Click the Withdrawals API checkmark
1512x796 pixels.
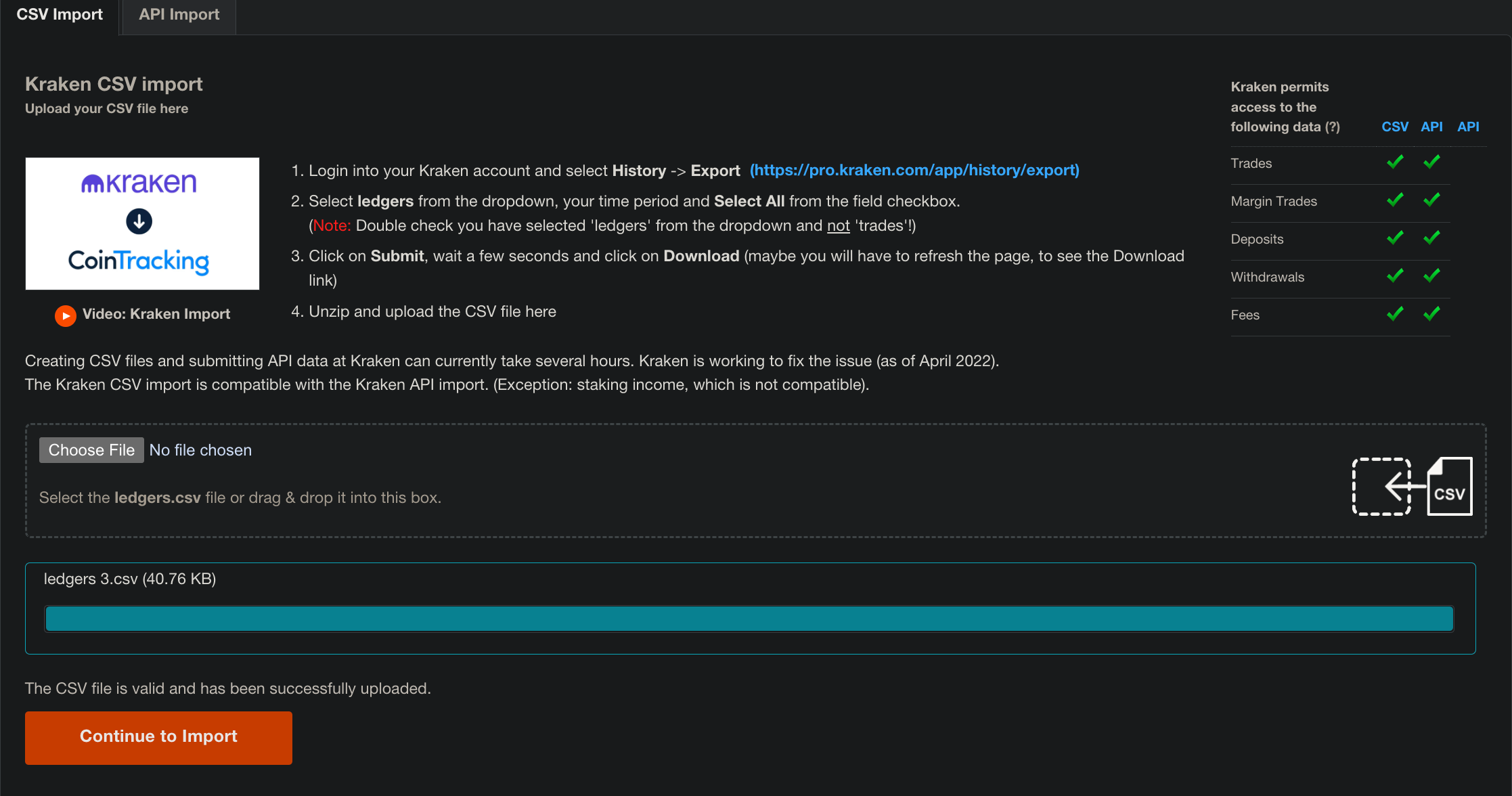(x=1431, y=276)
